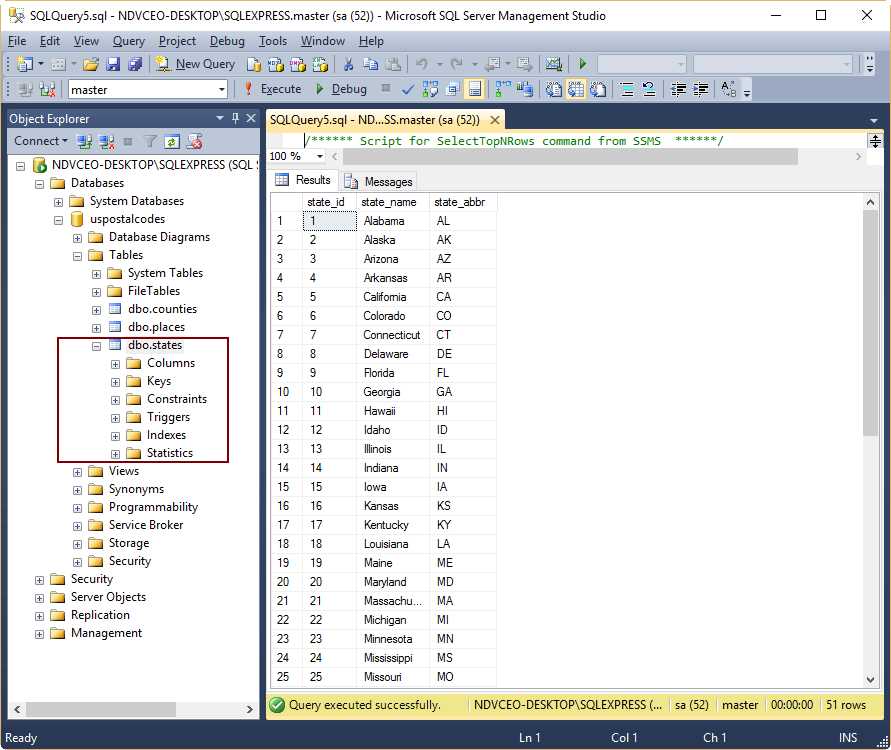Click the results grid vertical scrollbar thumb
Screen dimensions: 891x750
(870, 323)
